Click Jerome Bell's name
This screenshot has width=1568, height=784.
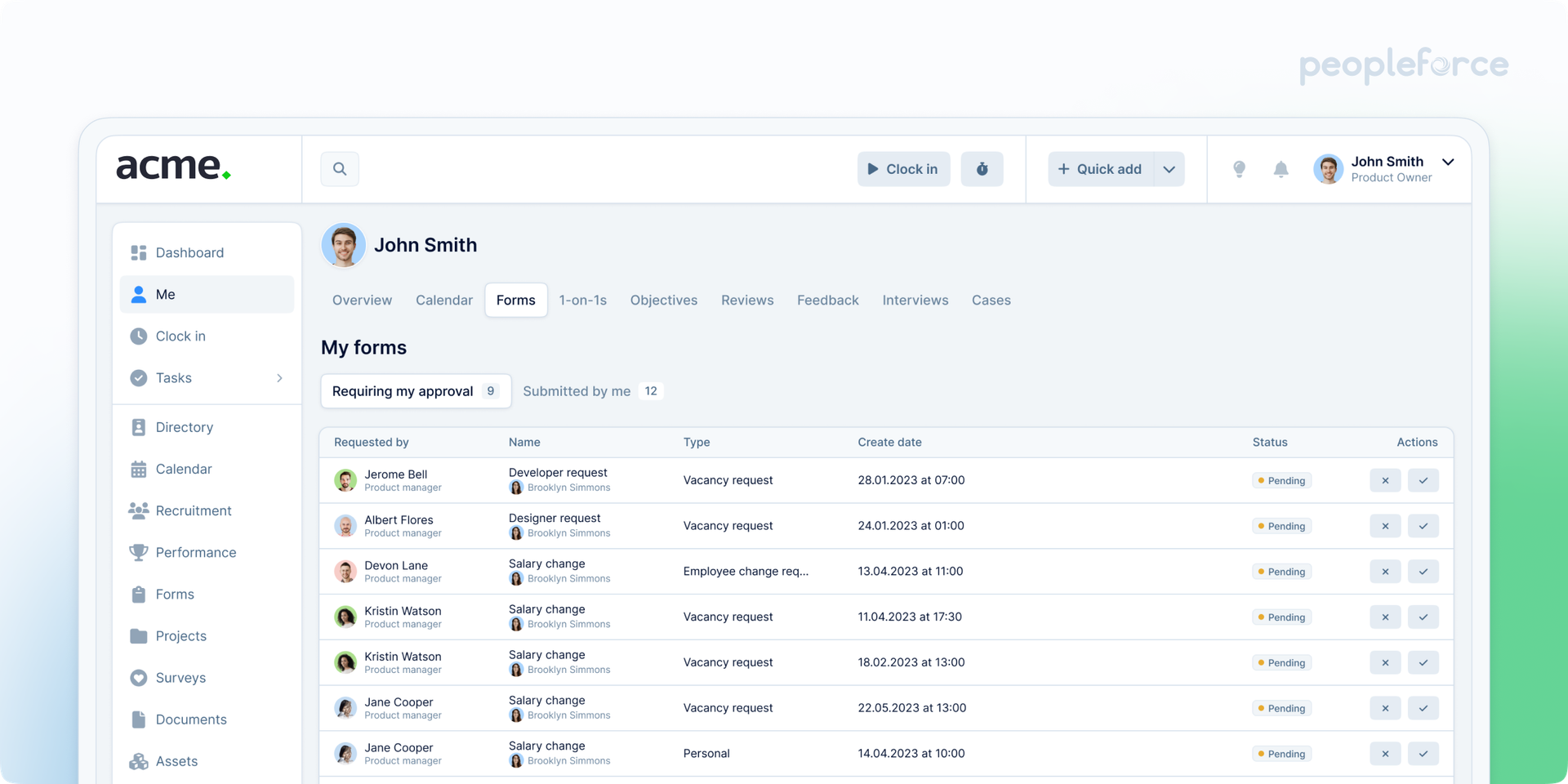click(x=395, y=474)
